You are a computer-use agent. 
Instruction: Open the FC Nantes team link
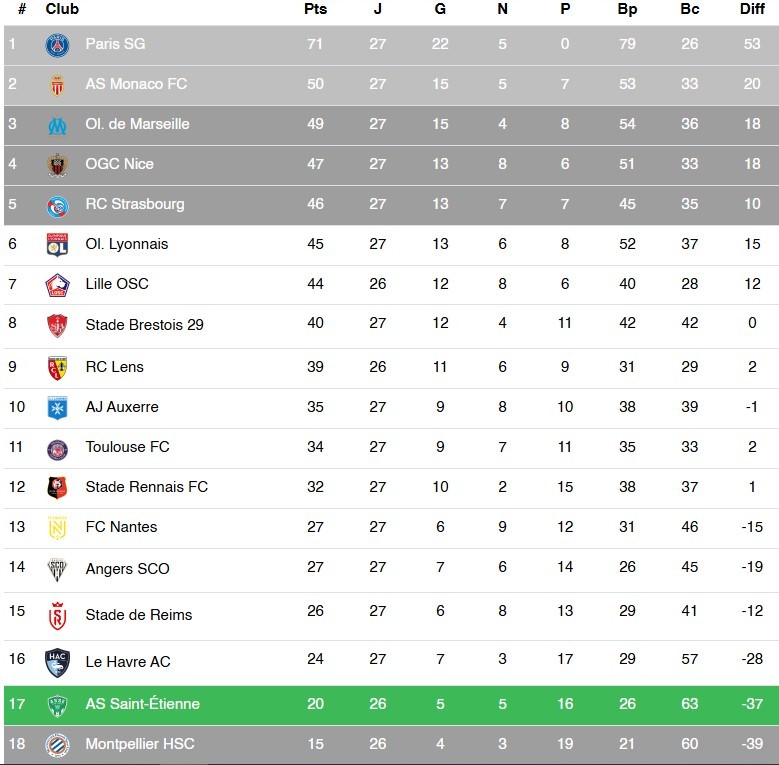coord(121,527)
